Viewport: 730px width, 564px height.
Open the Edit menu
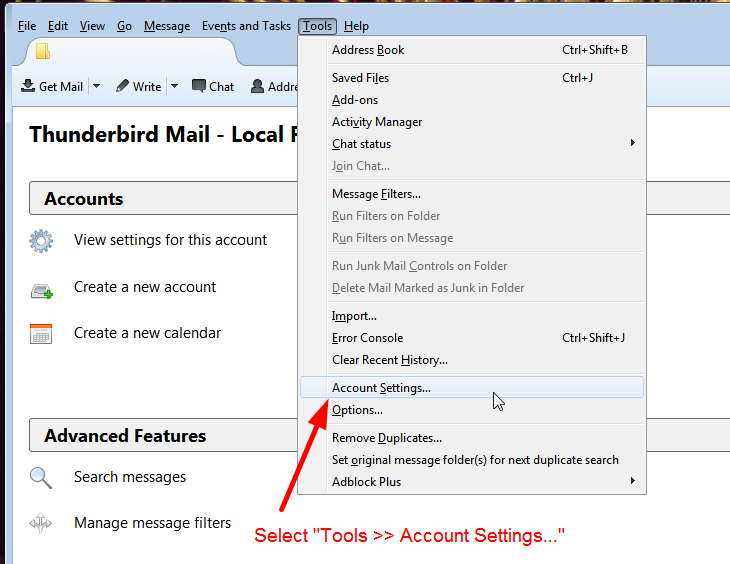click(x=58, y=26)
